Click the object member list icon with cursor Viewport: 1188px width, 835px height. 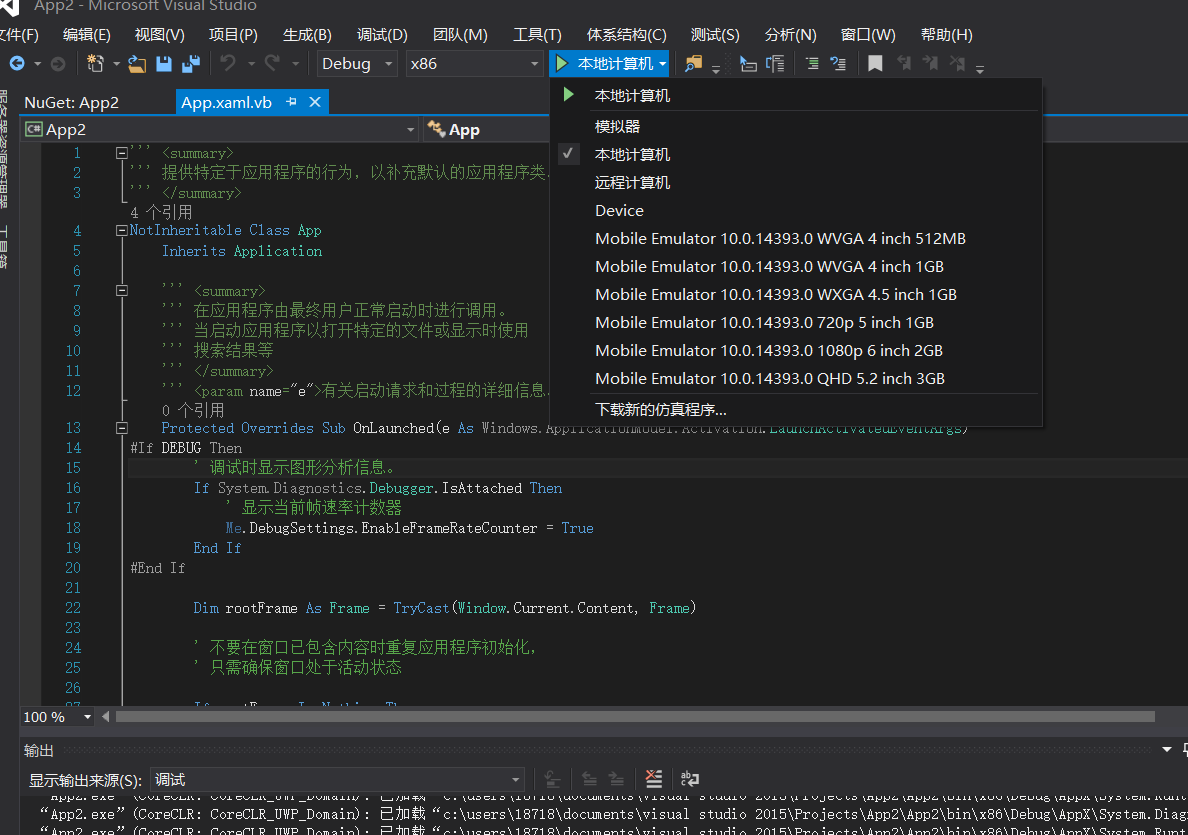[x=748, y=64]
